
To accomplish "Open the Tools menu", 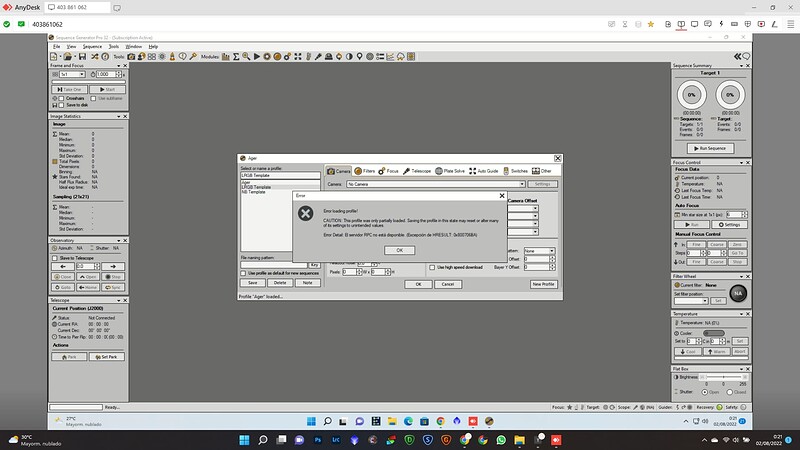I will [x=114, y=46].
